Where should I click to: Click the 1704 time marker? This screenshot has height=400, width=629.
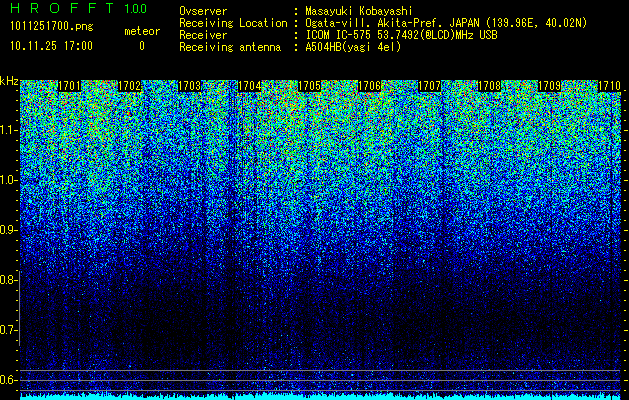click(250, 86)
